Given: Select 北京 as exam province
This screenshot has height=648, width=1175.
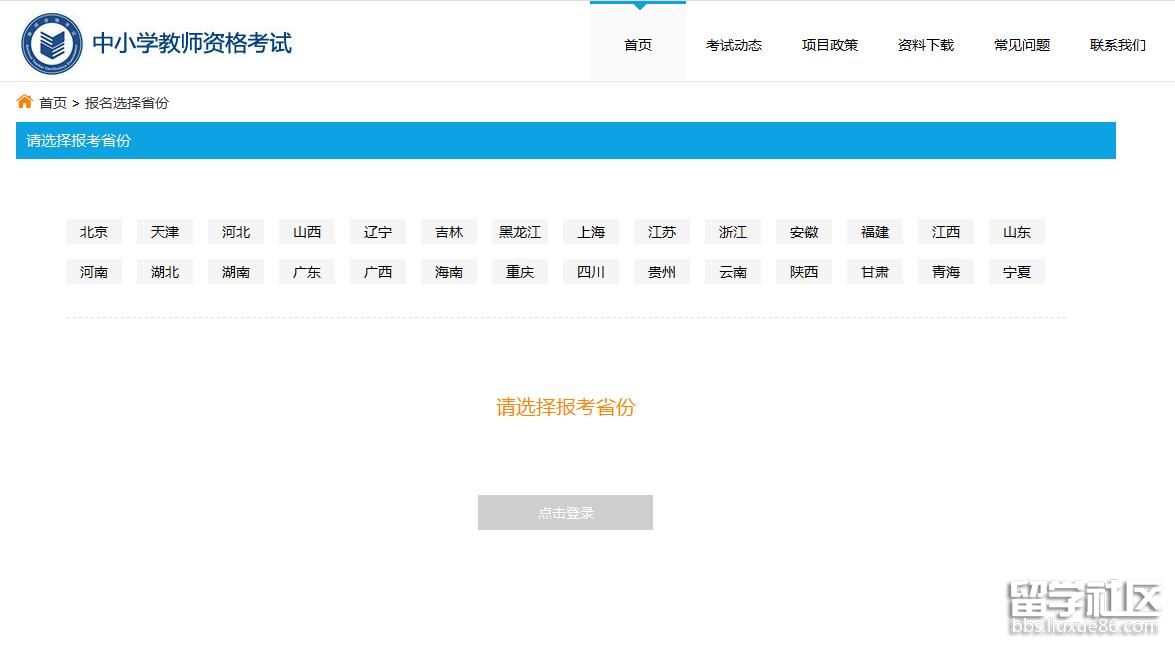Looking at the screenshot, I should pos(94,232).
